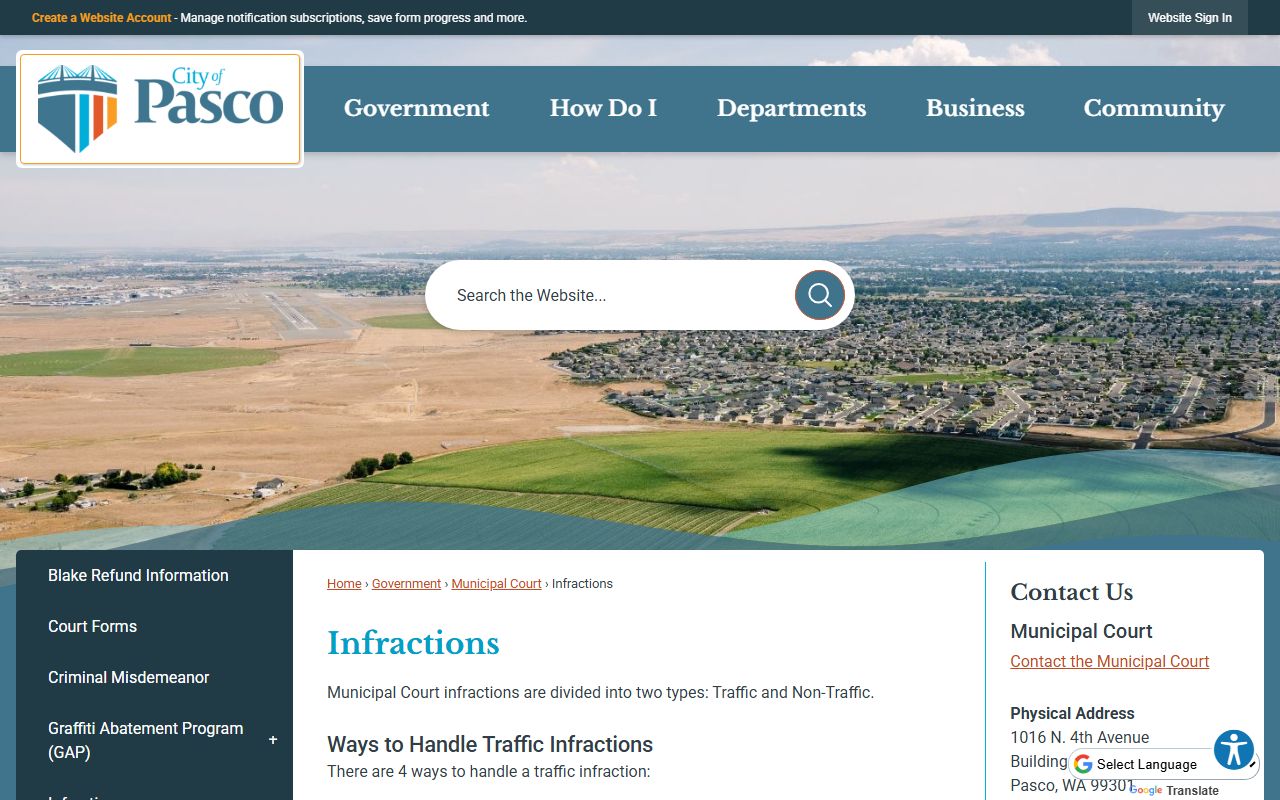Click Create a Website Account link
The width and height of the screenshot is (1280, 800).
101,18
